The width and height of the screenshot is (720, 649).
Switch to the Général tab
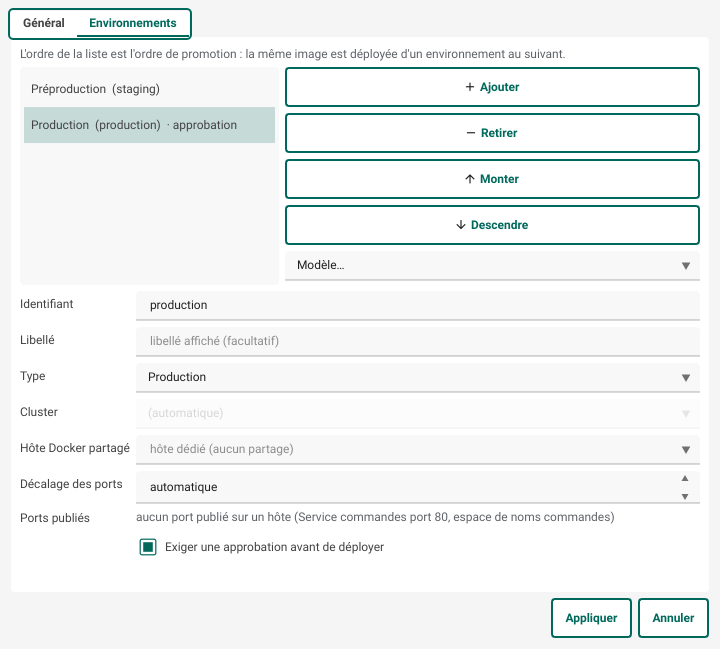click(44, 23)
